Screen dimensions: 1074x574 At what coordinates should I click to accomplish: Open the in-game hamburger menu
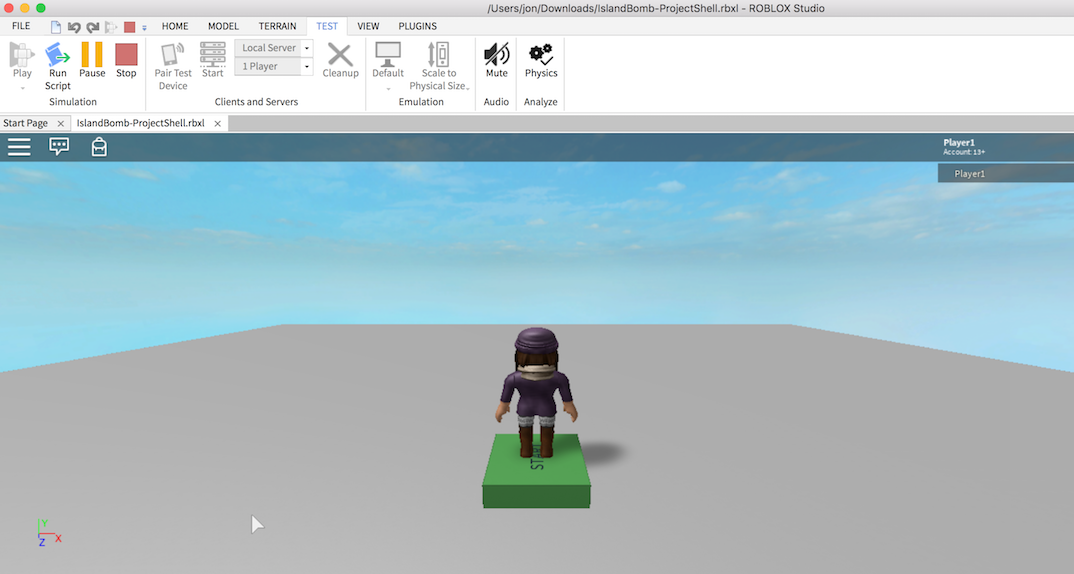(19, 147)
